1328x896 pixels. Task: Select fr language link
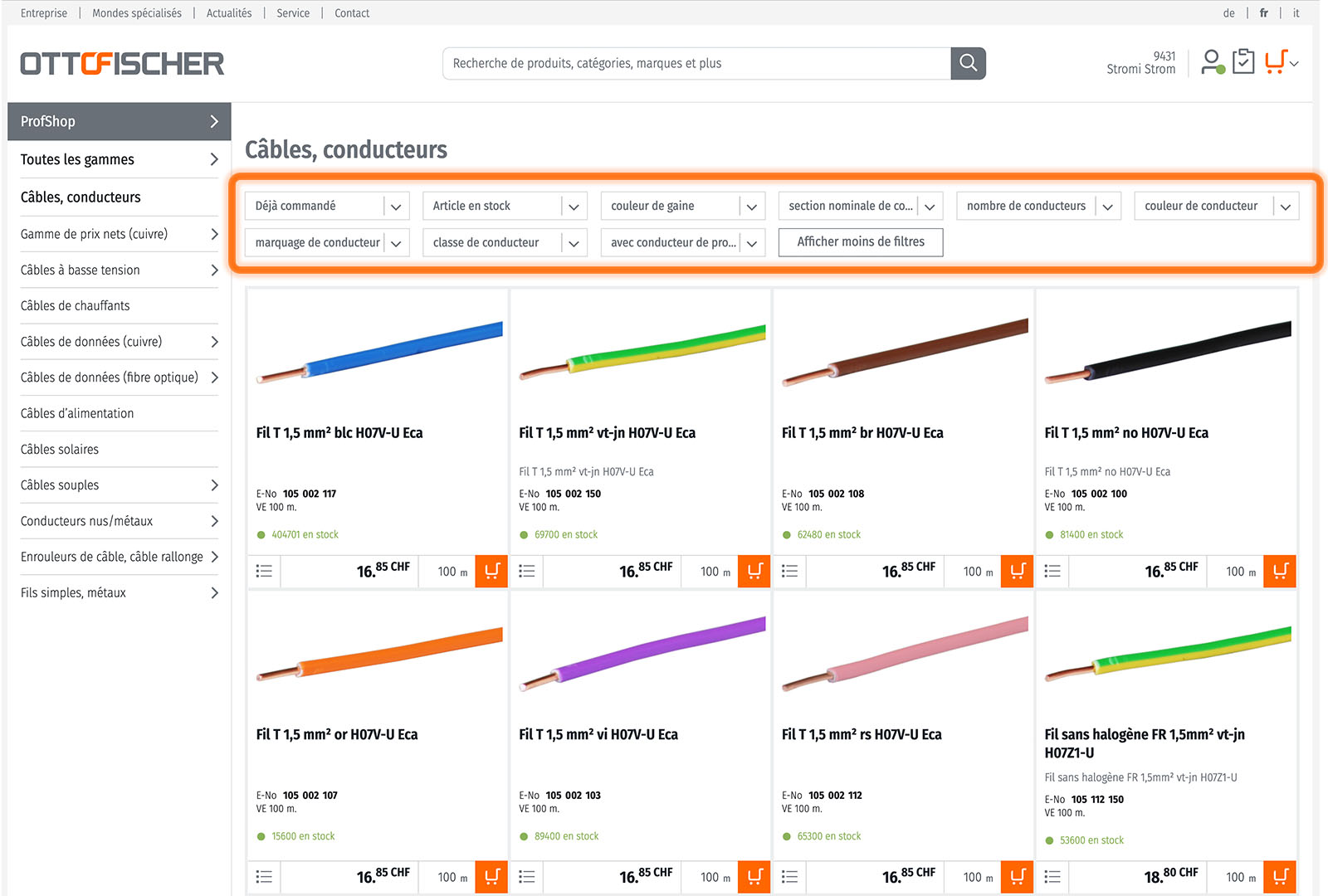(1263, 13)
